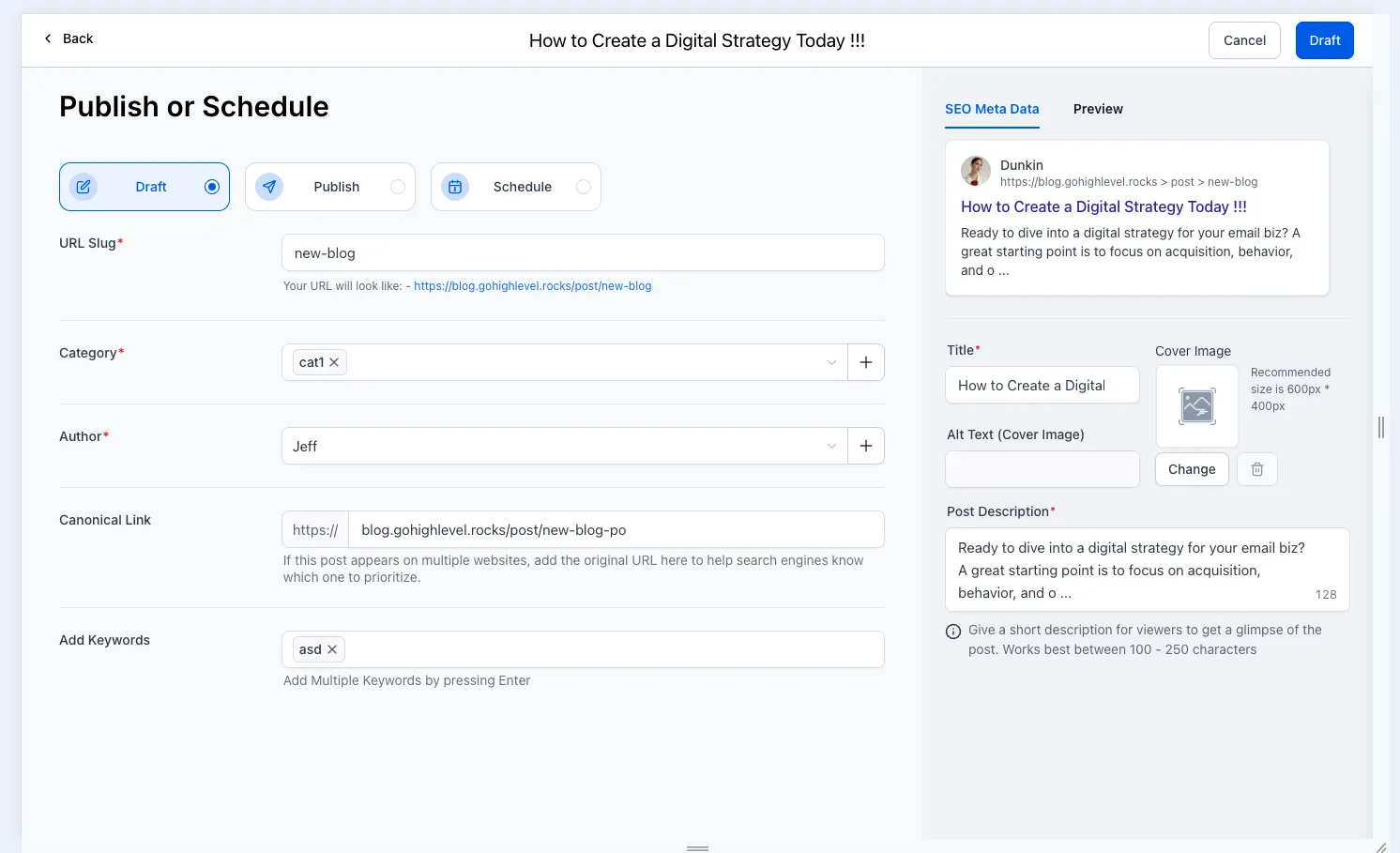Click into the URL Slug field
Viewport: 1400px width, 853px height.
click(583, 252)
